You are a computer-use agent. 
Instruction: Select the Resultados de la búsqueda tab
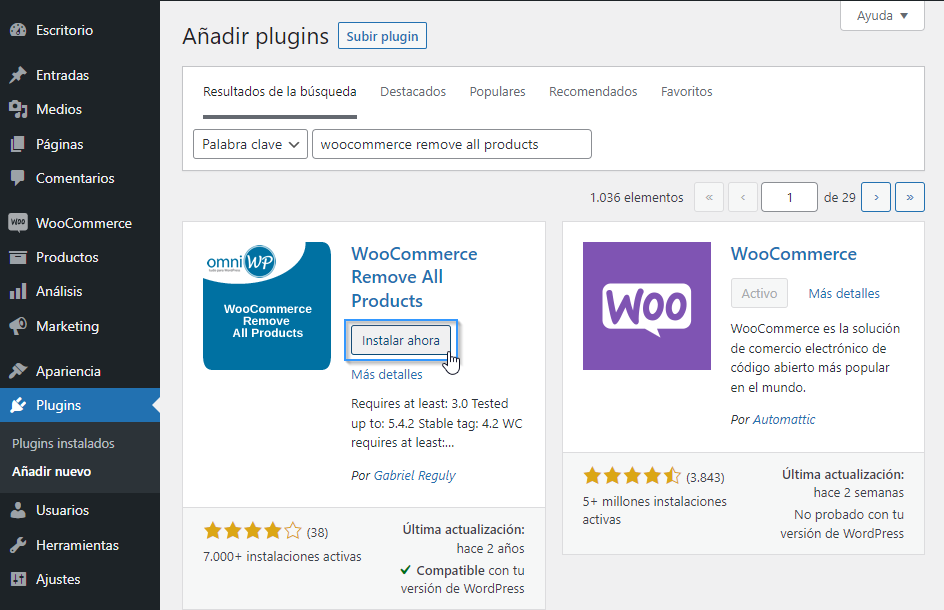[x=279, y=92]
